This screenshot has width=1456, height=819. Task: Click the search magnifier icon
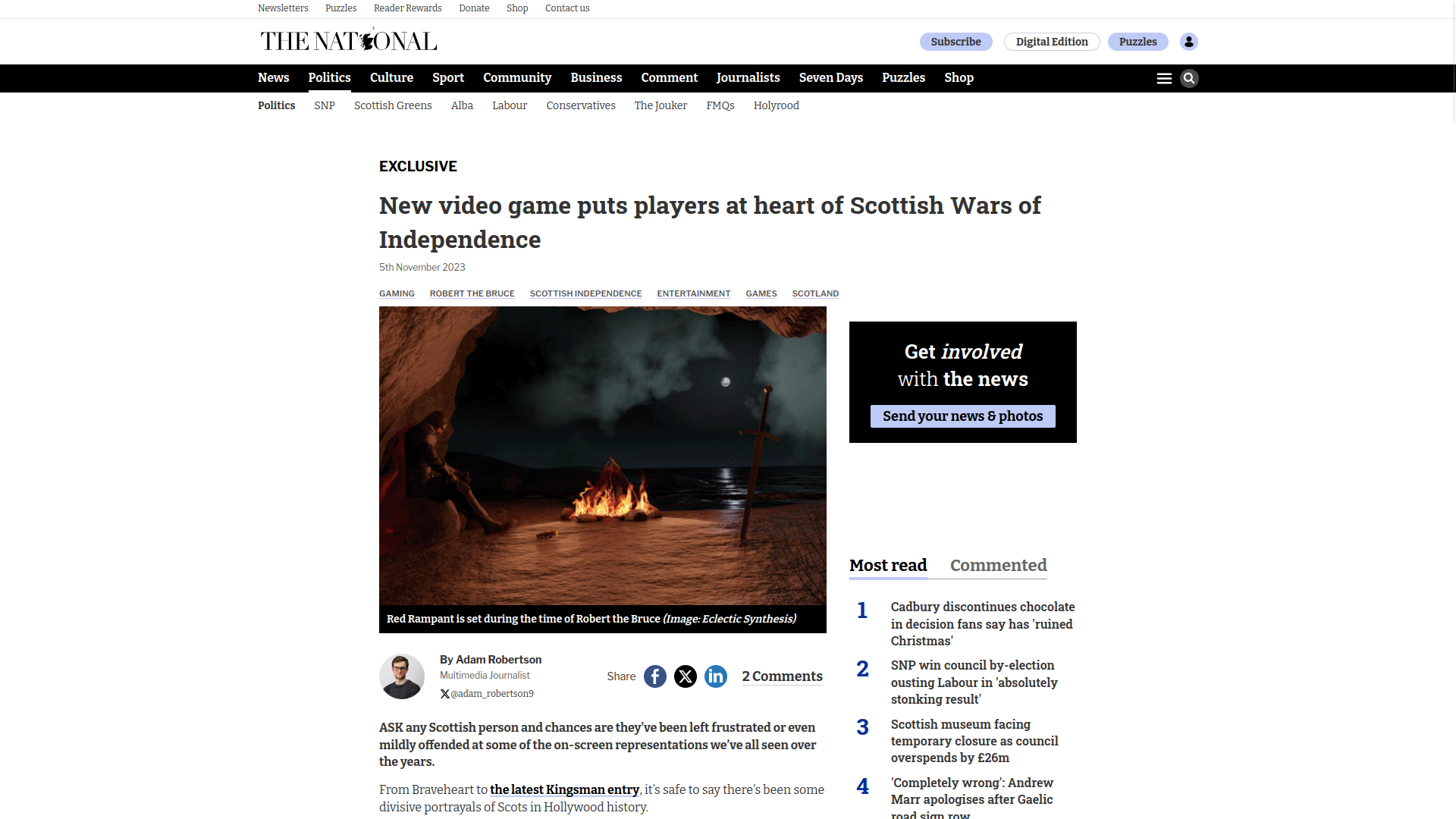(x=1189, y=78)
